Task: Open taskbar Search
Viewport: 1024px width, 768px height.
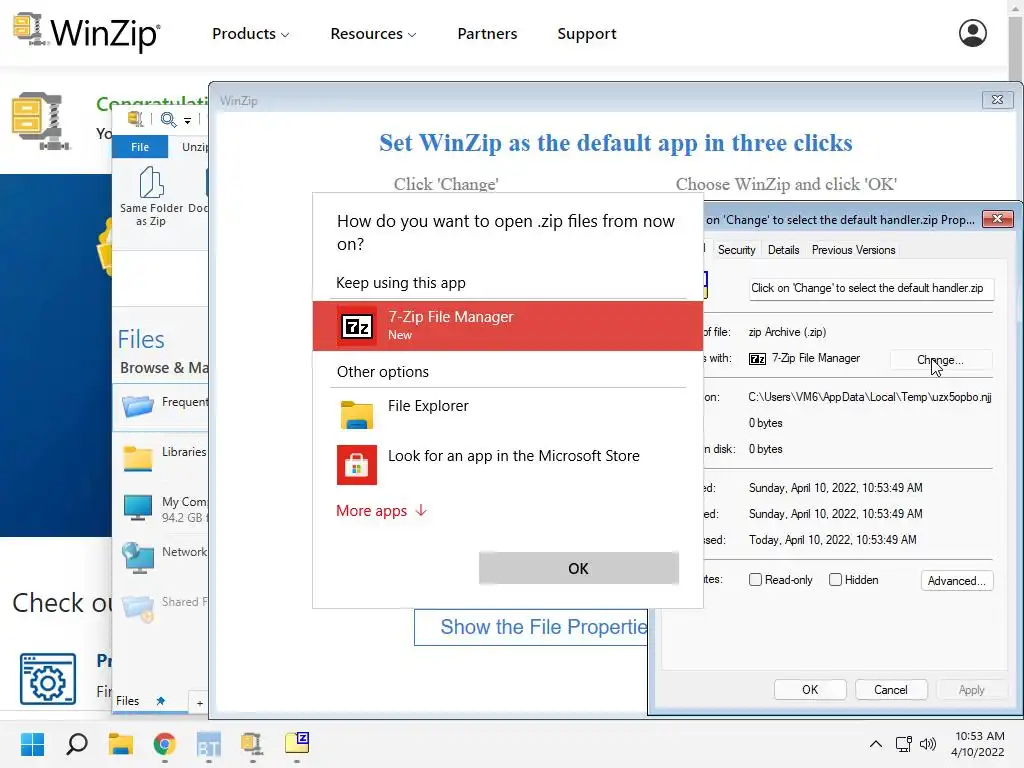Action: tap(76, 744)
